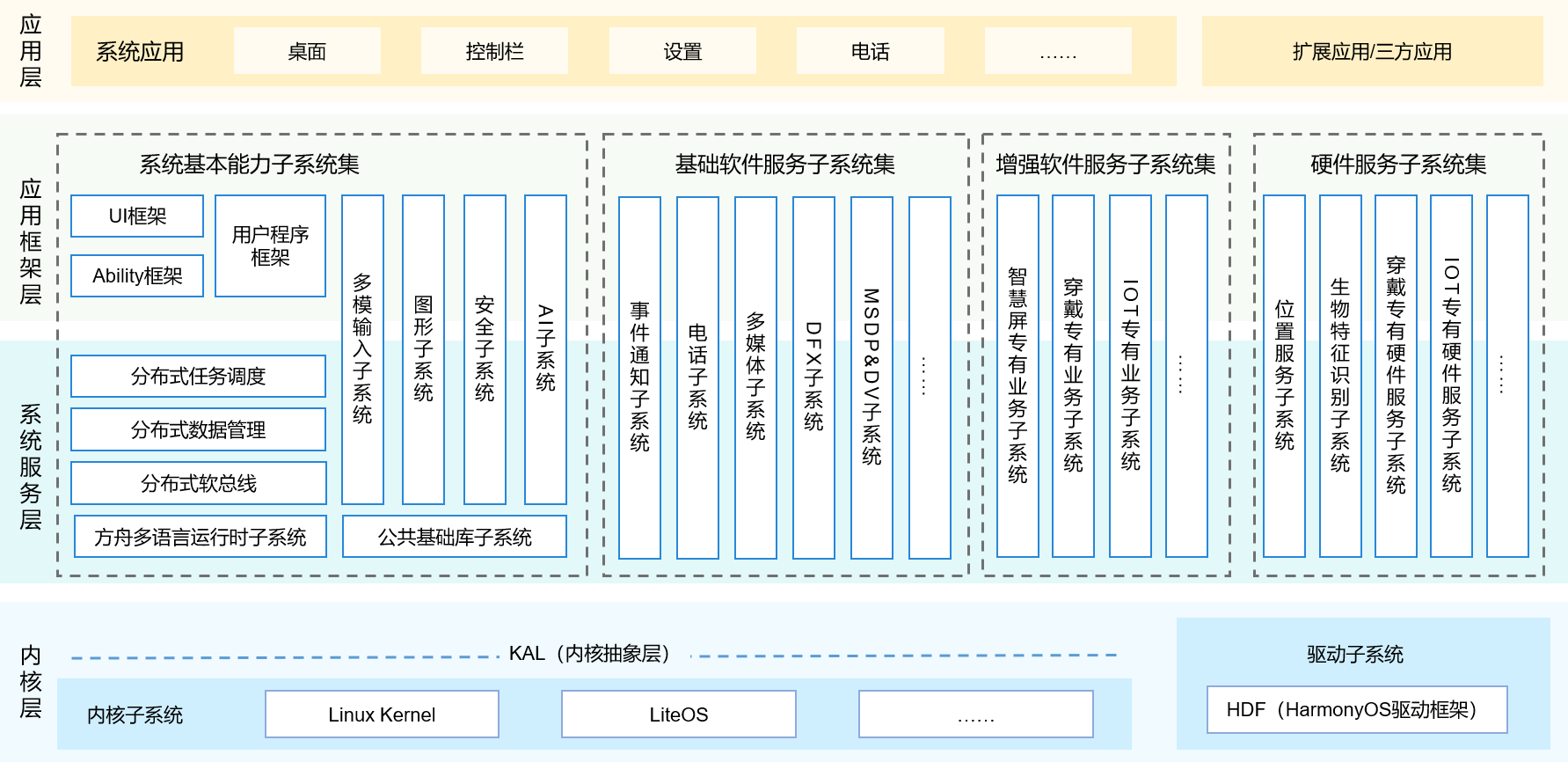Click the 增强软件服务子系统集 heading
This screenshot has height=762, width=1568.
click(x=1105, y=164)
